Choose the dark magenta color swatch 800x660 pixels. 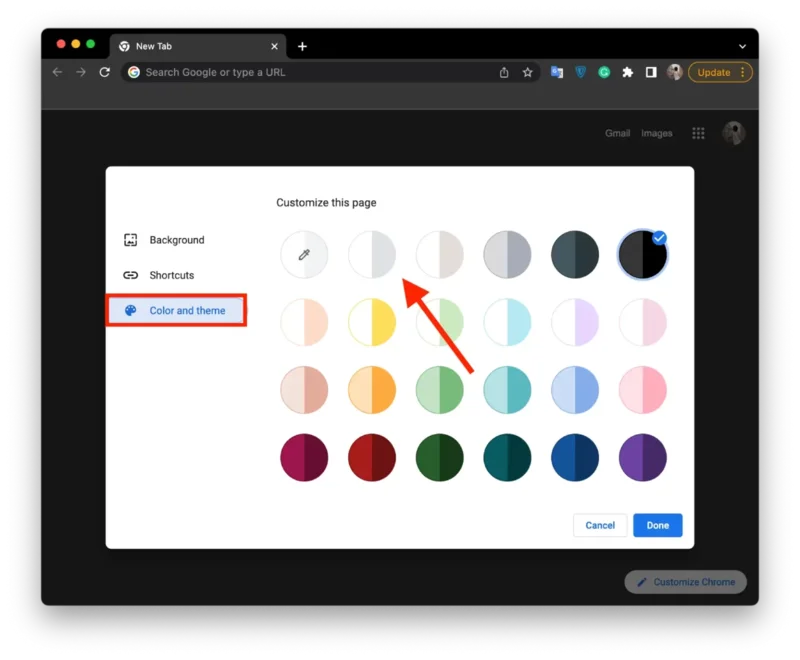tap(304, 458)
